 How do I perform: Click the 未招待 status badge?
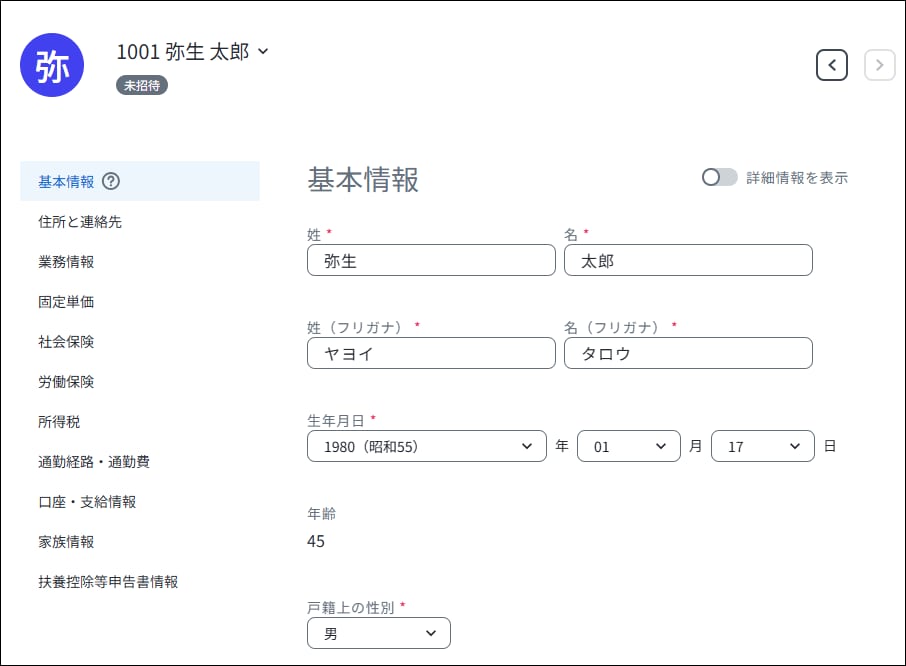(142, 85)
